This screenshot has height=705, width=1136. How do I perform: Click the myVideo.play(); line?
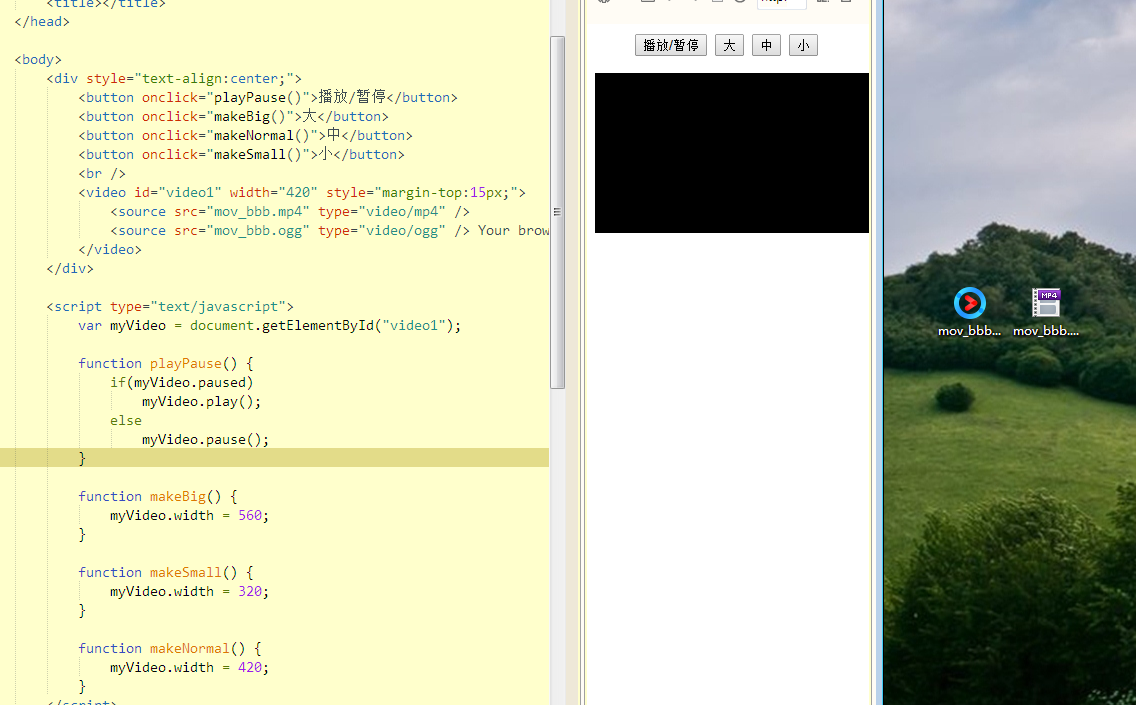coord(201,401)
